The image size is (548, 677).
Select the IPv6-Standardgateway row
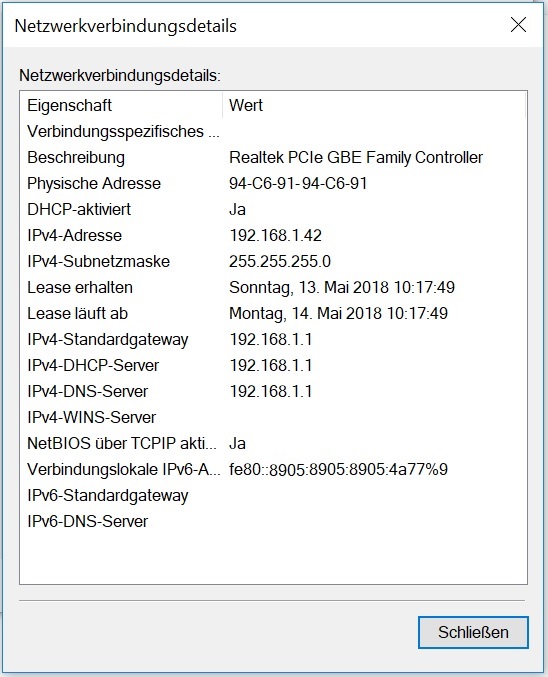click(273, 495)
